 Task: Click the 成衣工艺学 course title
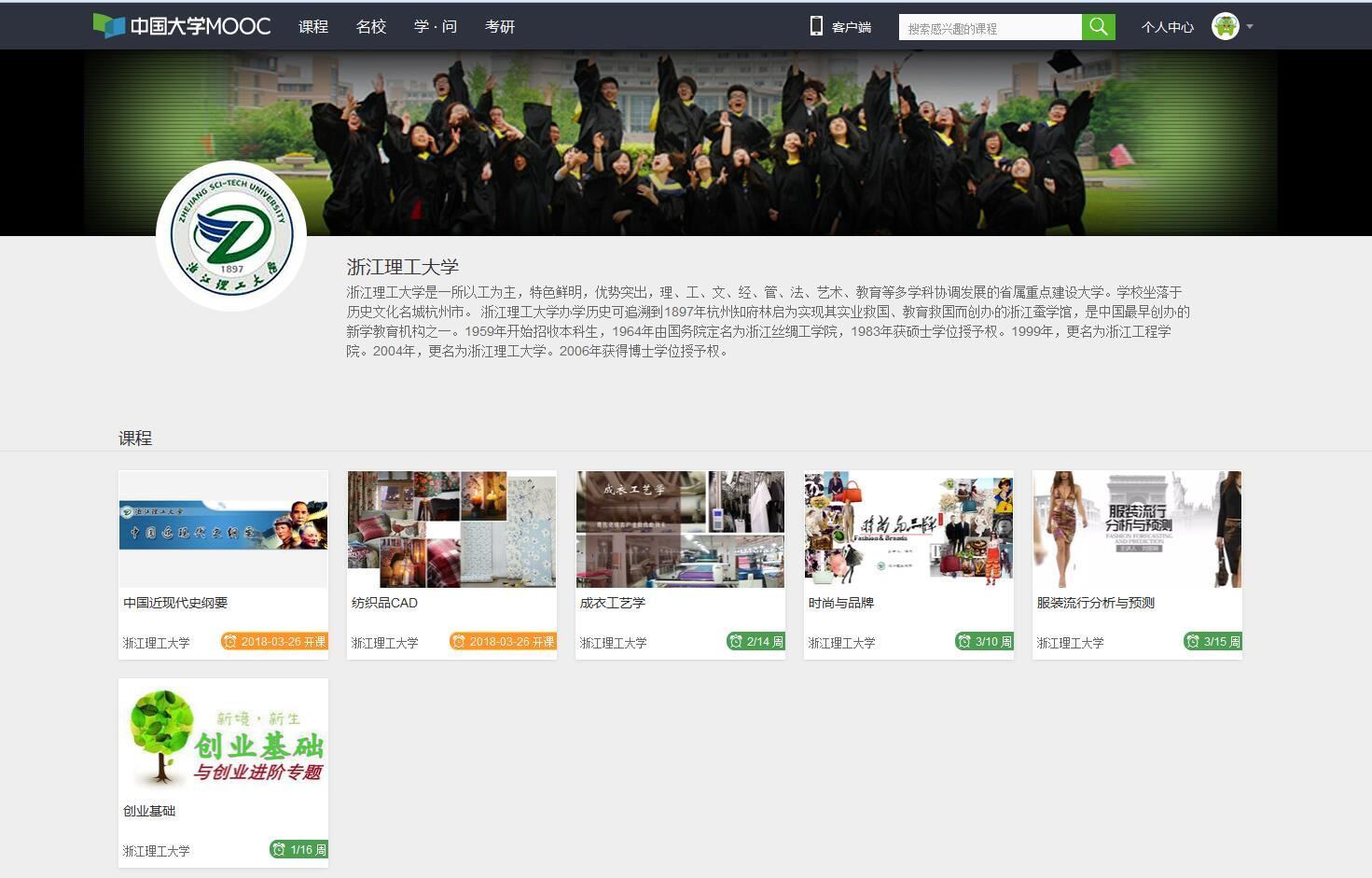click(x=613, y=603)
